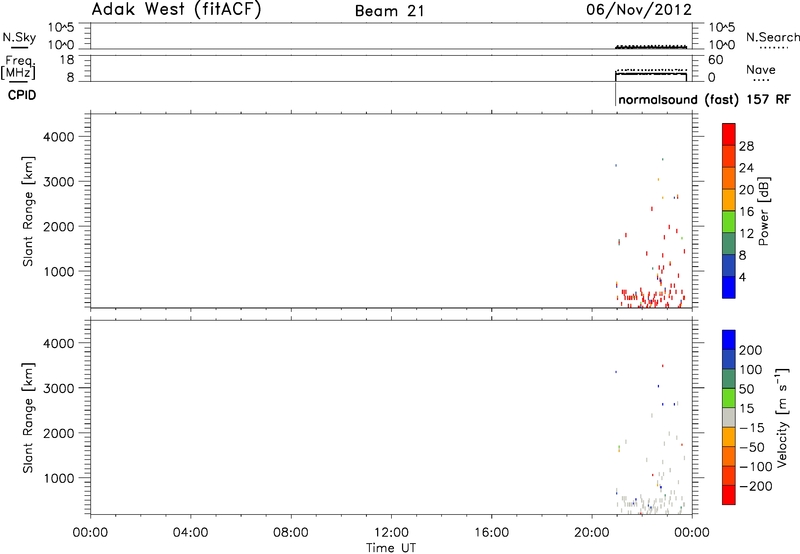Click the Velocity colorbar value '-15'
The width and height of the screenshot is (800, 554).
[752, 428]
